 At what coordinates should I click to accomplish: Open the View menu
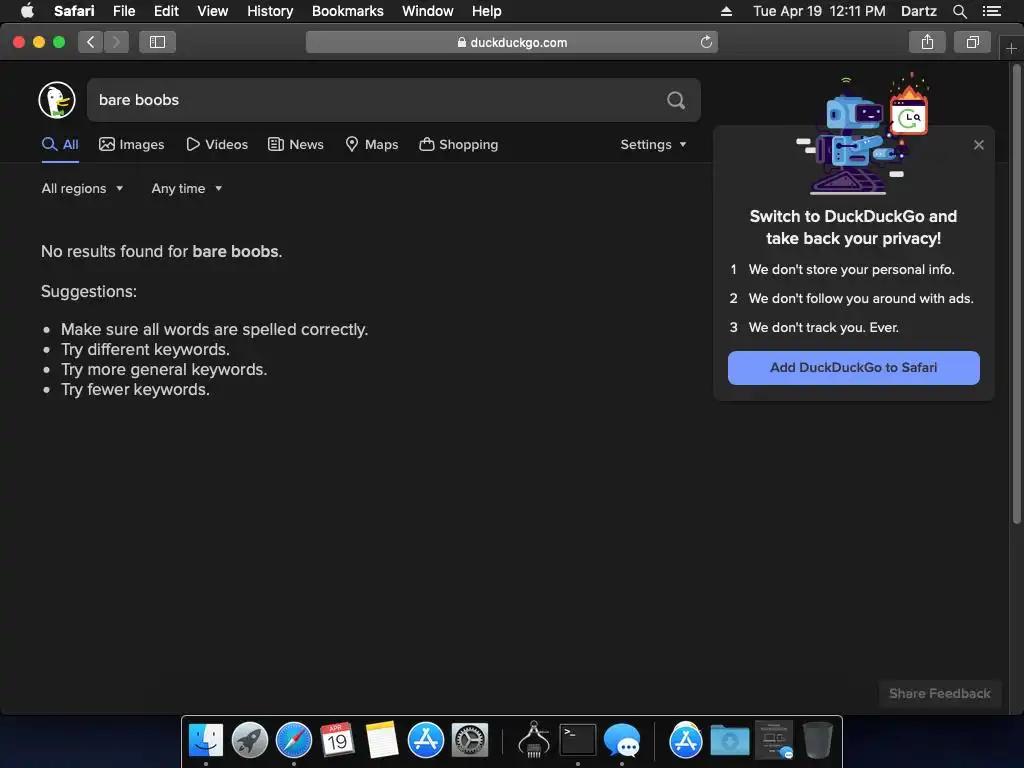point(213,11)
